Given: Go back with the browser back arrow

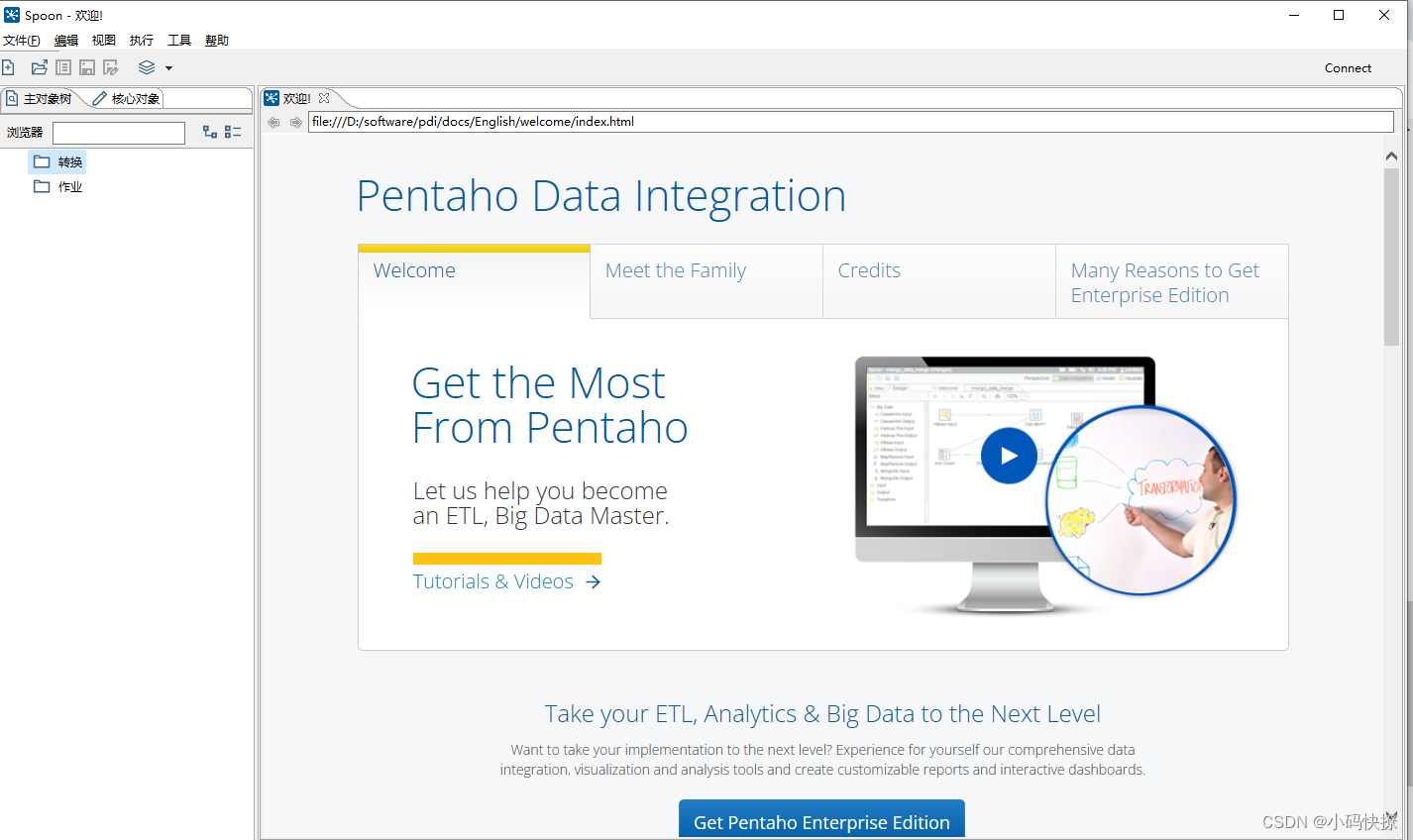Looking at the screenshot, I should click(x=273, y=122).
